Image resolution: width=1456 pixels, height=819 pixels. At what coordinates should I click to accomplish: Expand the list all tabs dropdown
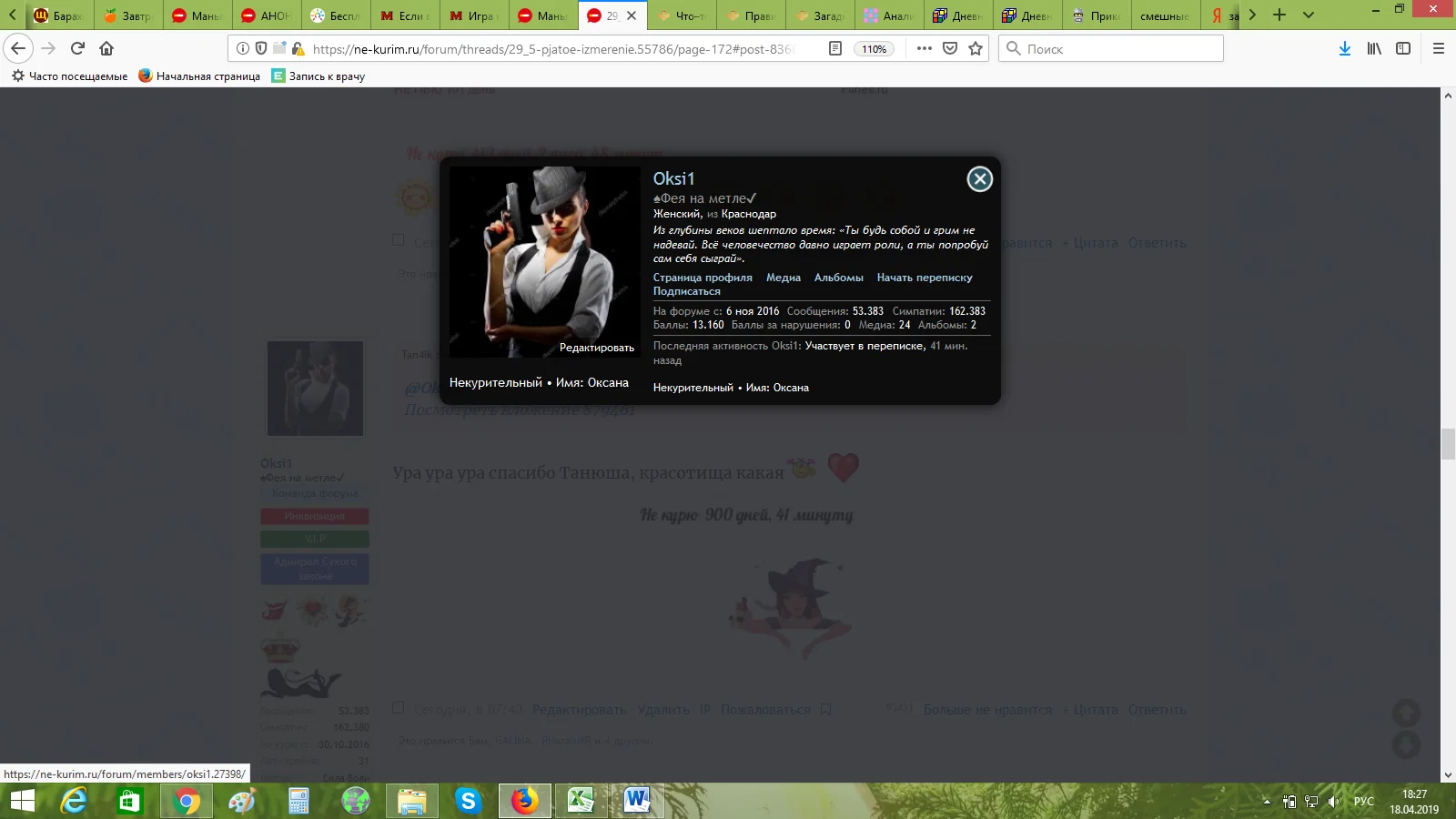pyautogui.click(x=1309, y=15)
